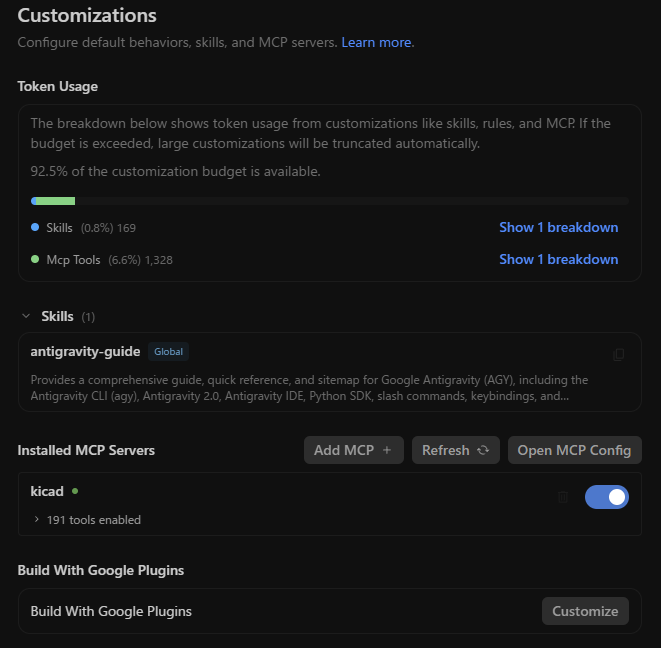This screenshot has height=648, width=661.
Task: Click the Global badge on antigravity-guide
Action: (x=168, y=352)
